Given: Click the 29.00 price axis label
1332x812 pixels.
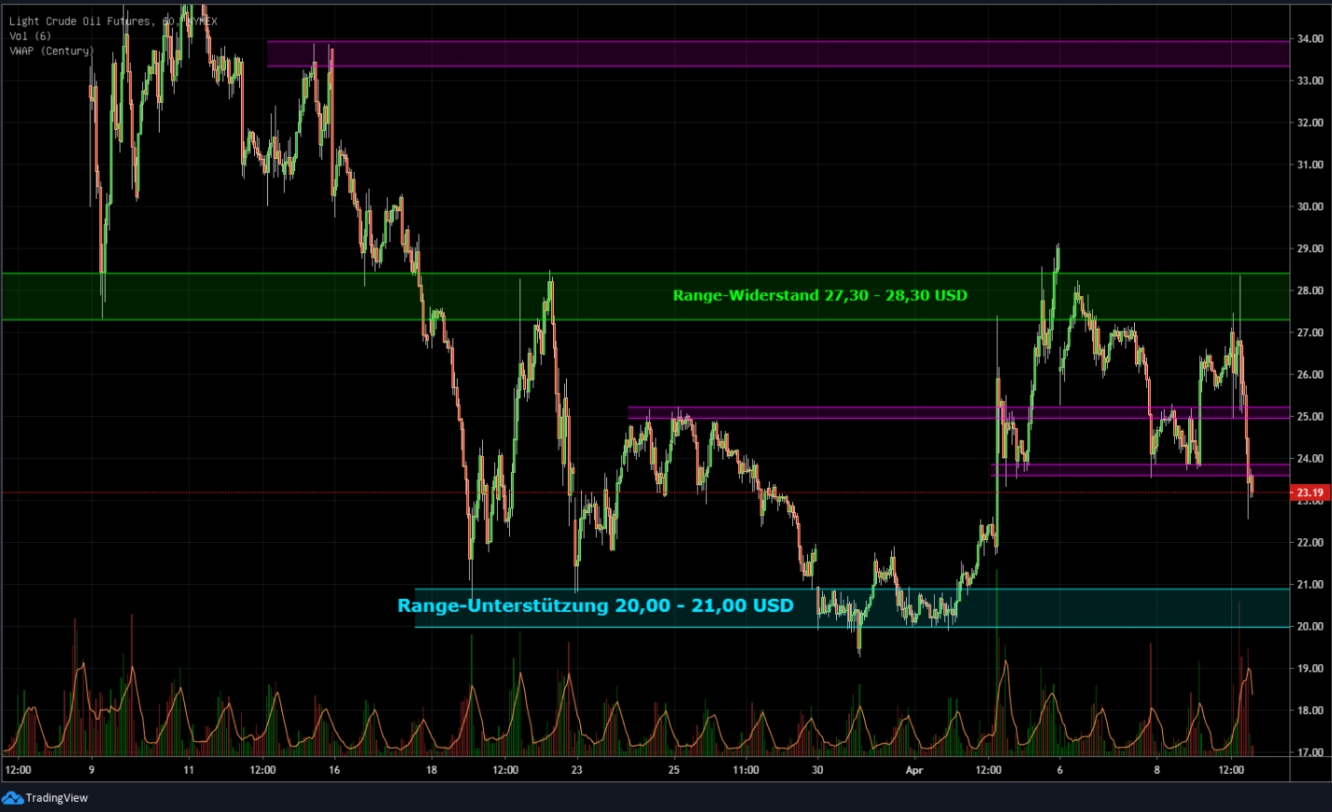Looking at the screenshot, I should coord(1310,249).
